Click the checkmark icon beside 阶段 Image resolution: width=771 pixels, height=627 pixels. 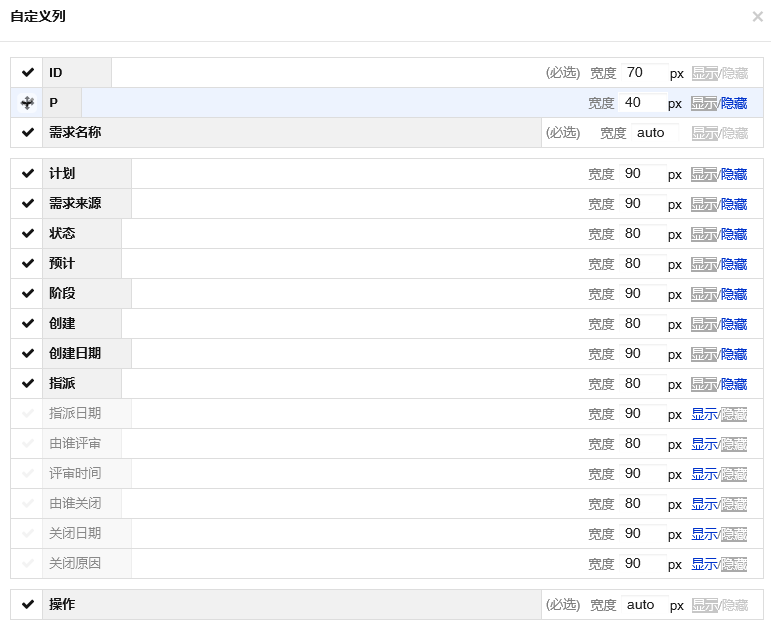click(x=28, y=294)
